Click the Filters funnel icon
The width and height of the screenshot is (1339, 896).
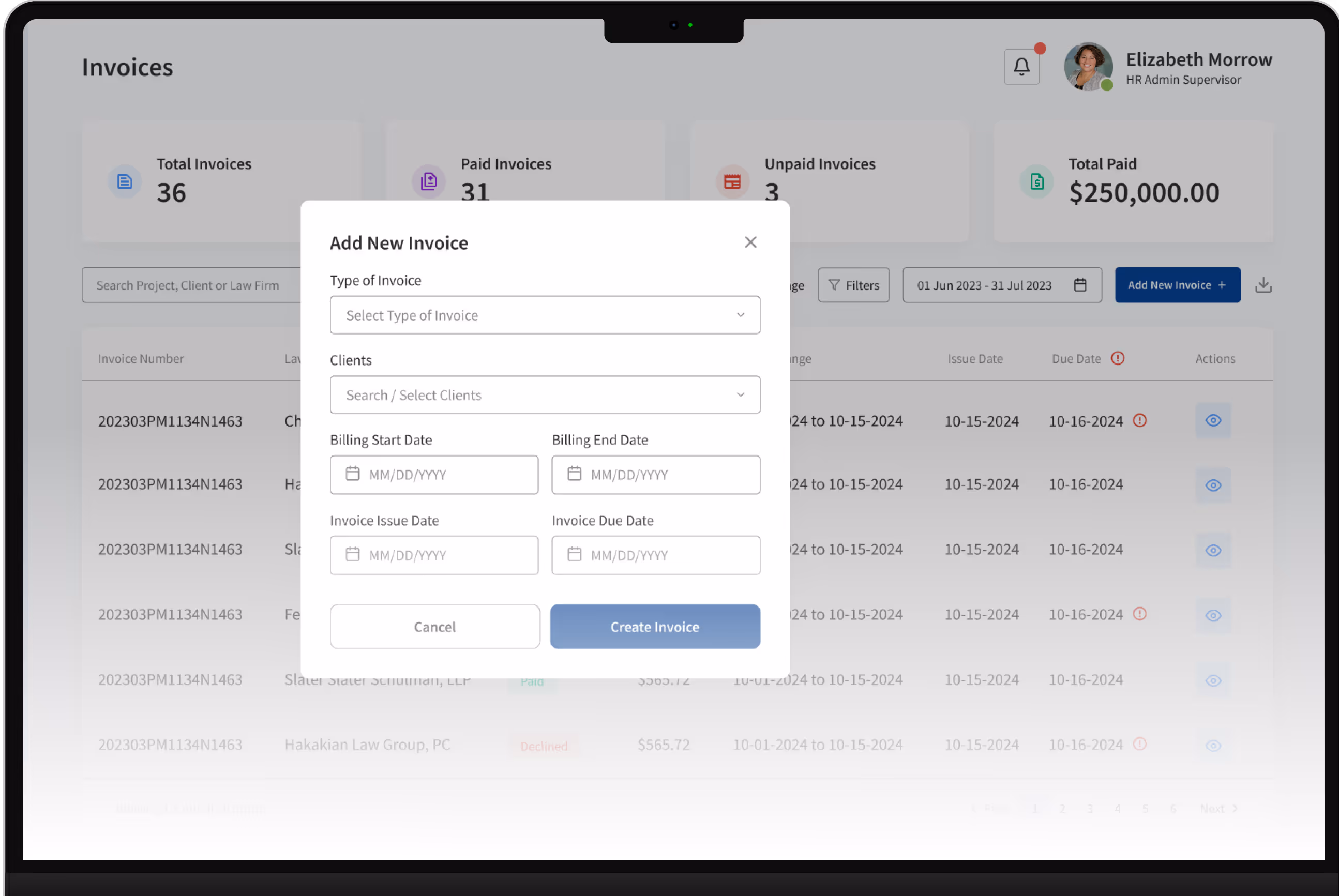coord(835,284)
